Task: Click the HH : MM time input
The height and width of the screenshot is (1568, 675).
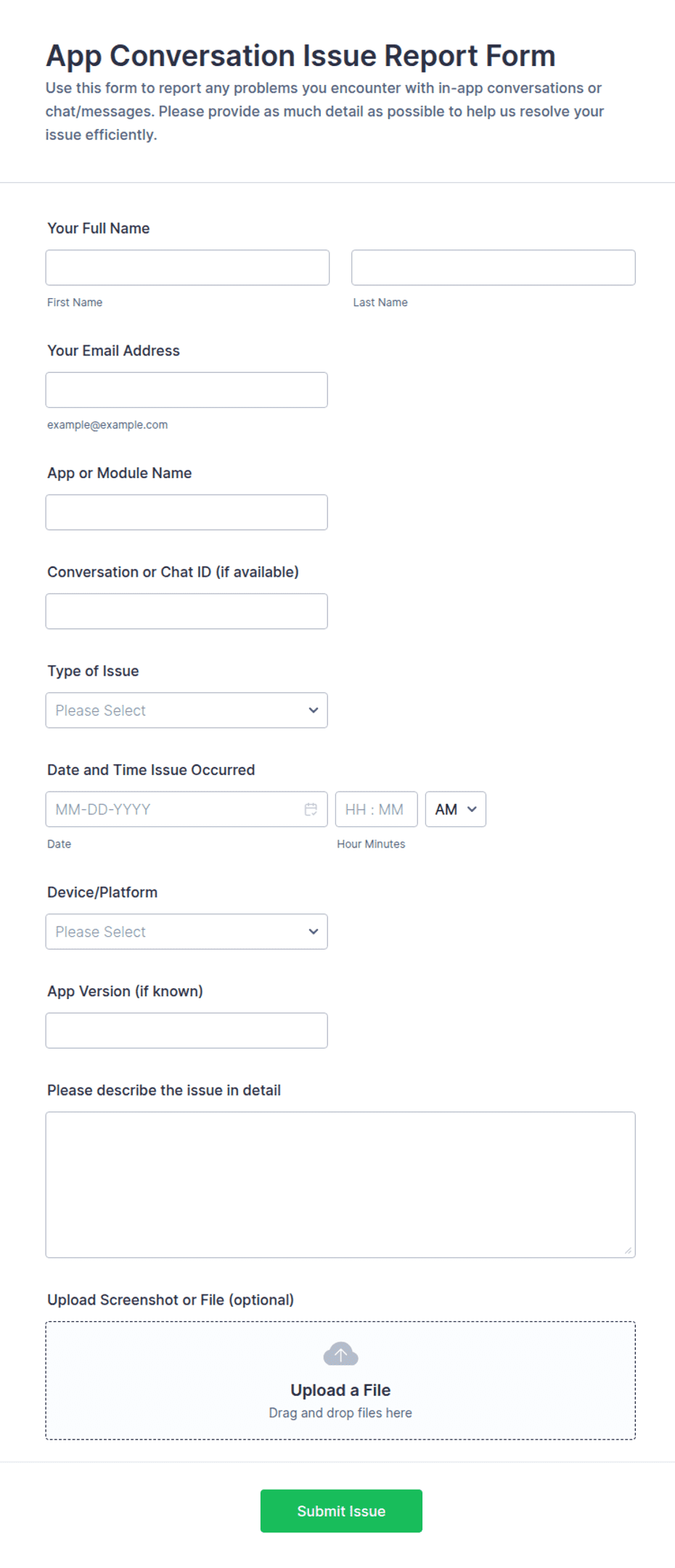Action: coord(377,809)
